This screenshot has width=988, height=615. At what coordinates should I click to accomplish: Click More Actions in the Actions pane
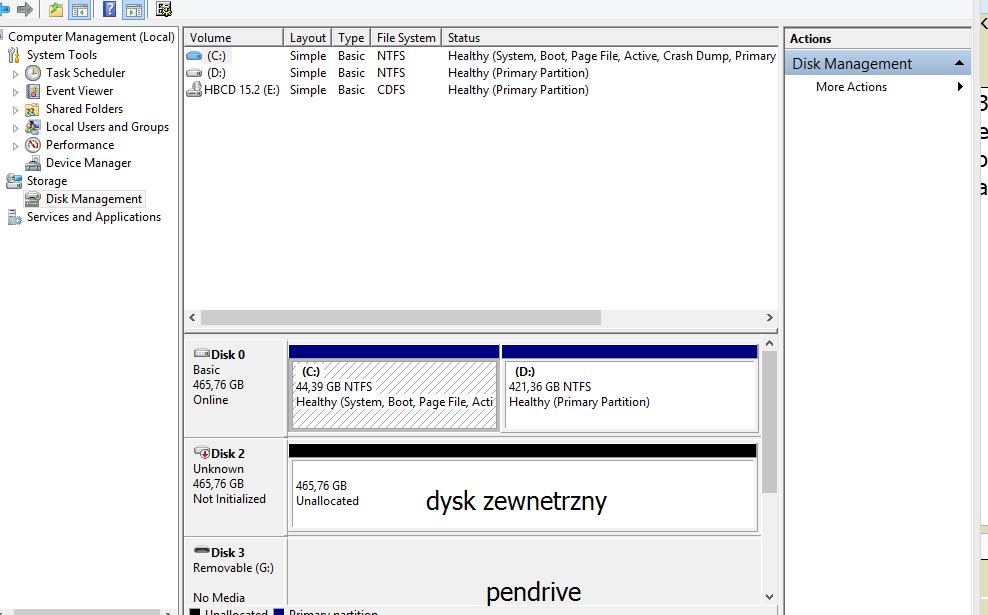tap(851, 87)
